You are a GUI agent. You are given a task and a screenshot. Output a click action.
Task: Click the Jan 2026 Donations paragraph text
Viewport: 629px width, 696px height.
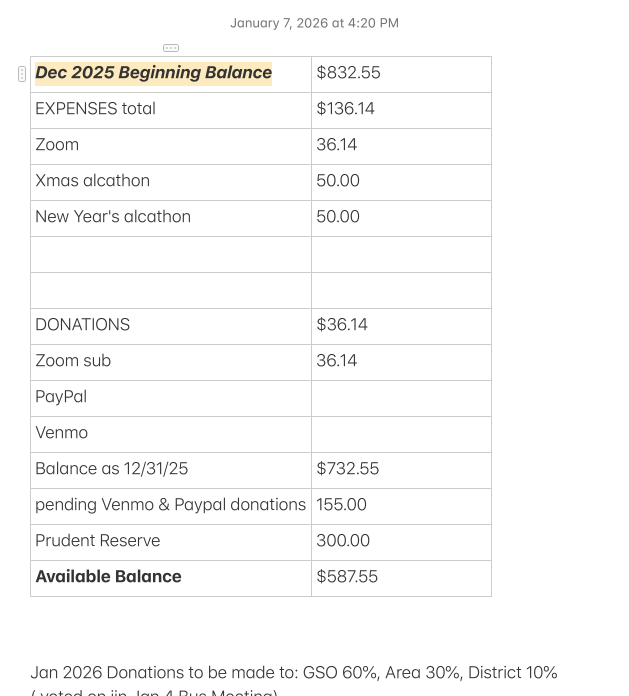[x=293, y=673]
